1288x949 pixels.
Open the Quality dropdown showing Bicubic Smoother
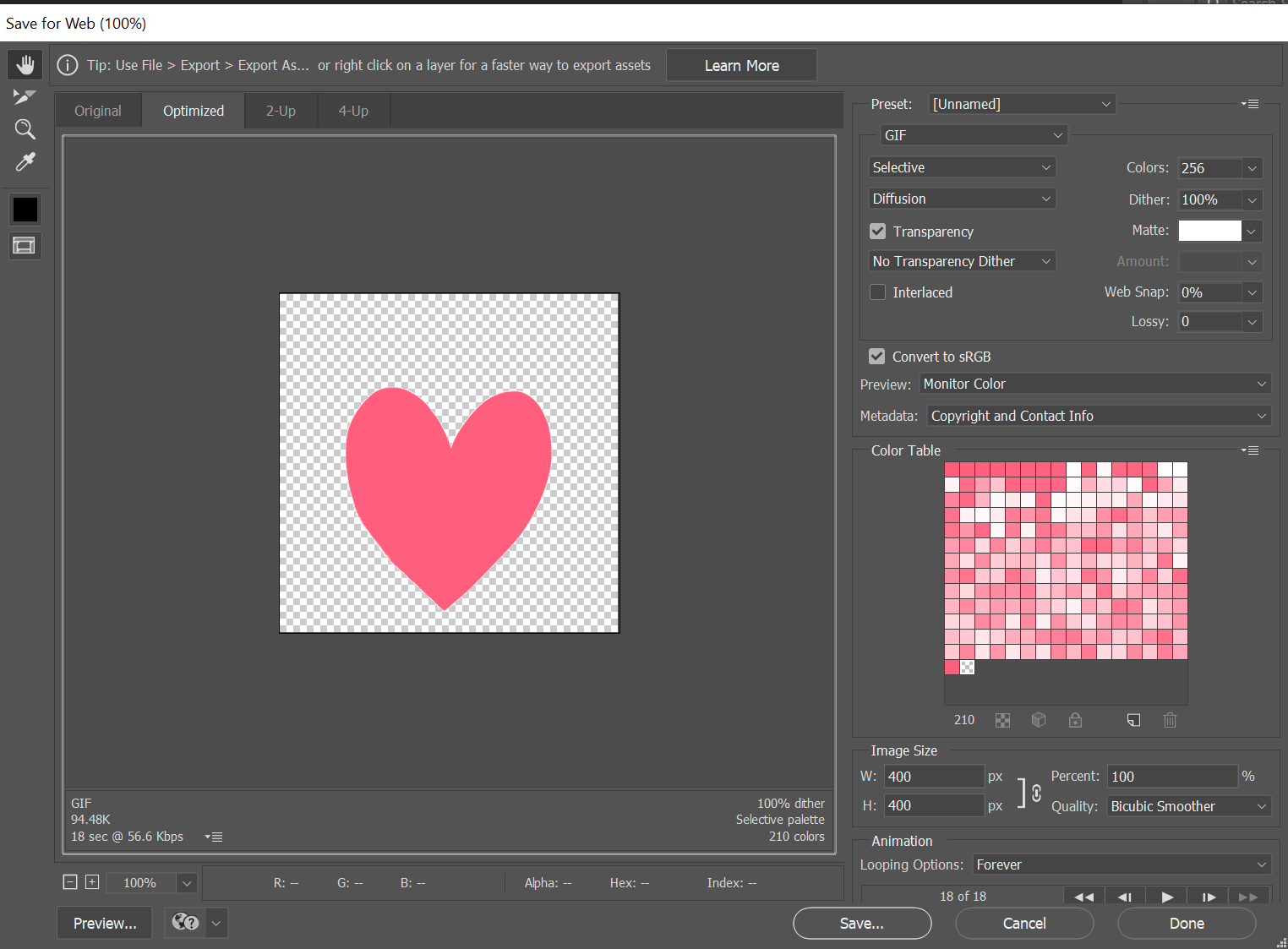[x=1187, y=805]
